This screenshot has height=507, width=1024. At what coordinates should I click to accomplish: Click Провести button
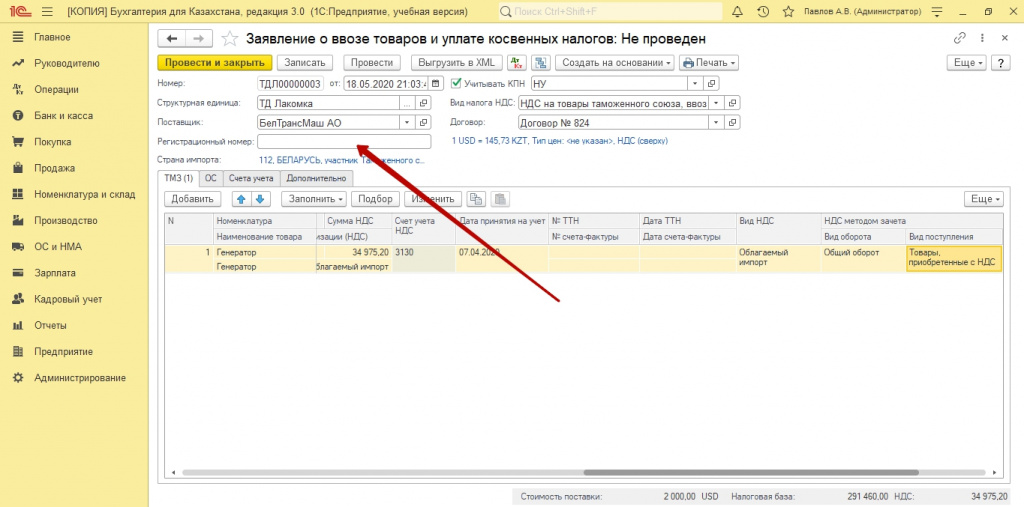click(x=372, y=63)
